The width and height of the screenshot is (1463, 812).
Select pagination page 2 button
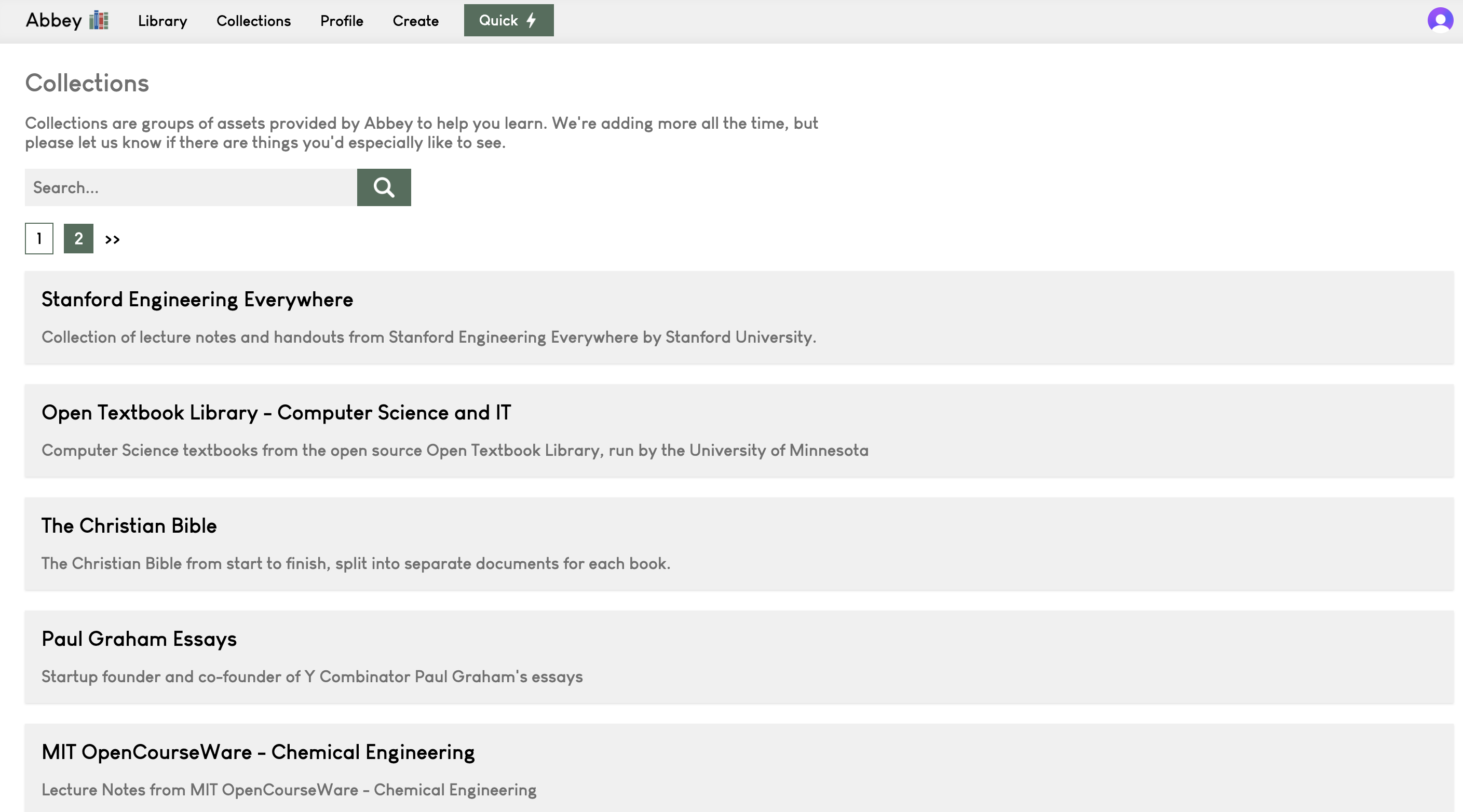(x=78, y=238)
